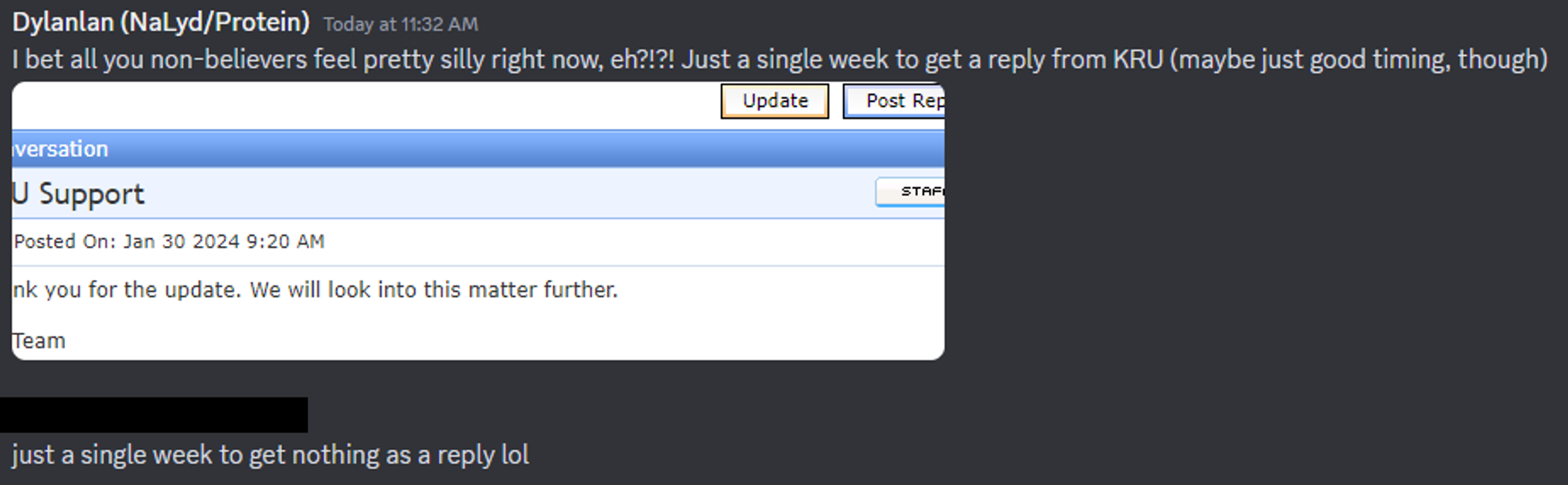The height and width of the screenshot is (485, 1568).
Task: Click the Posted On date line
Action: coord(169,241)
